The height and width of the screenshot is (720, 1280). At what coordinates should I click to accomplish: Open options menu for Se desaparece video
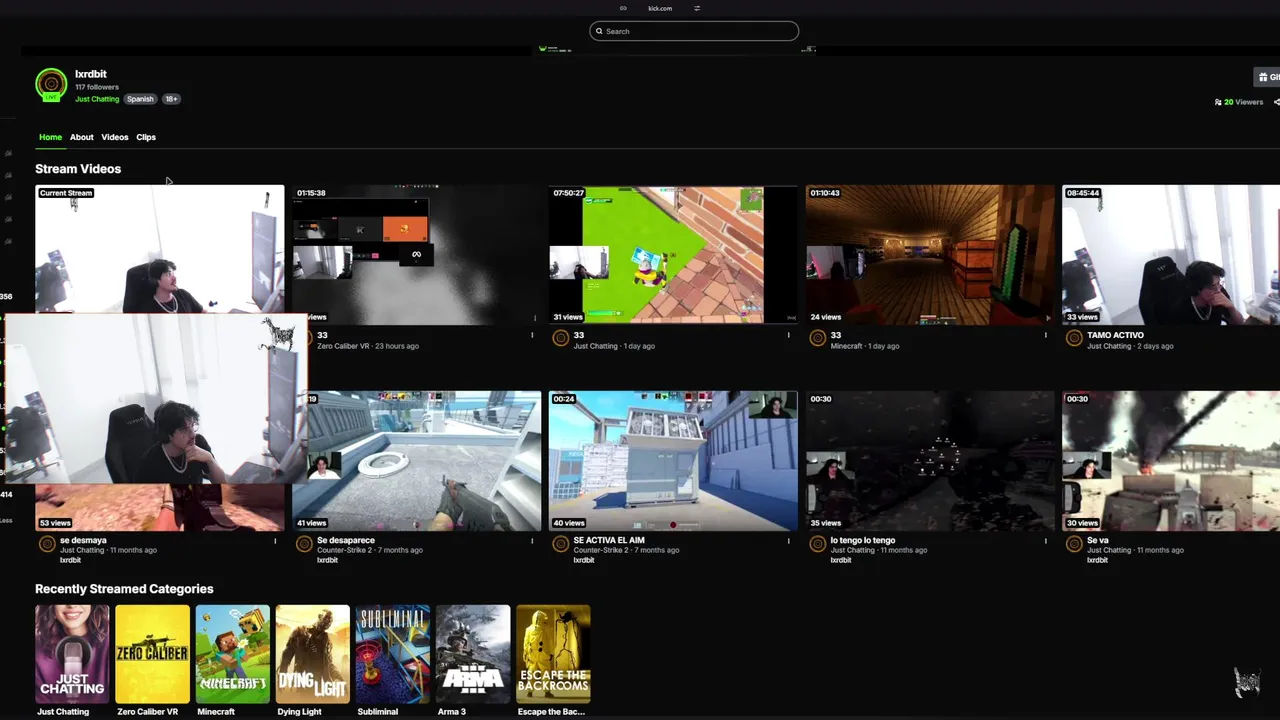coord(532,541)
